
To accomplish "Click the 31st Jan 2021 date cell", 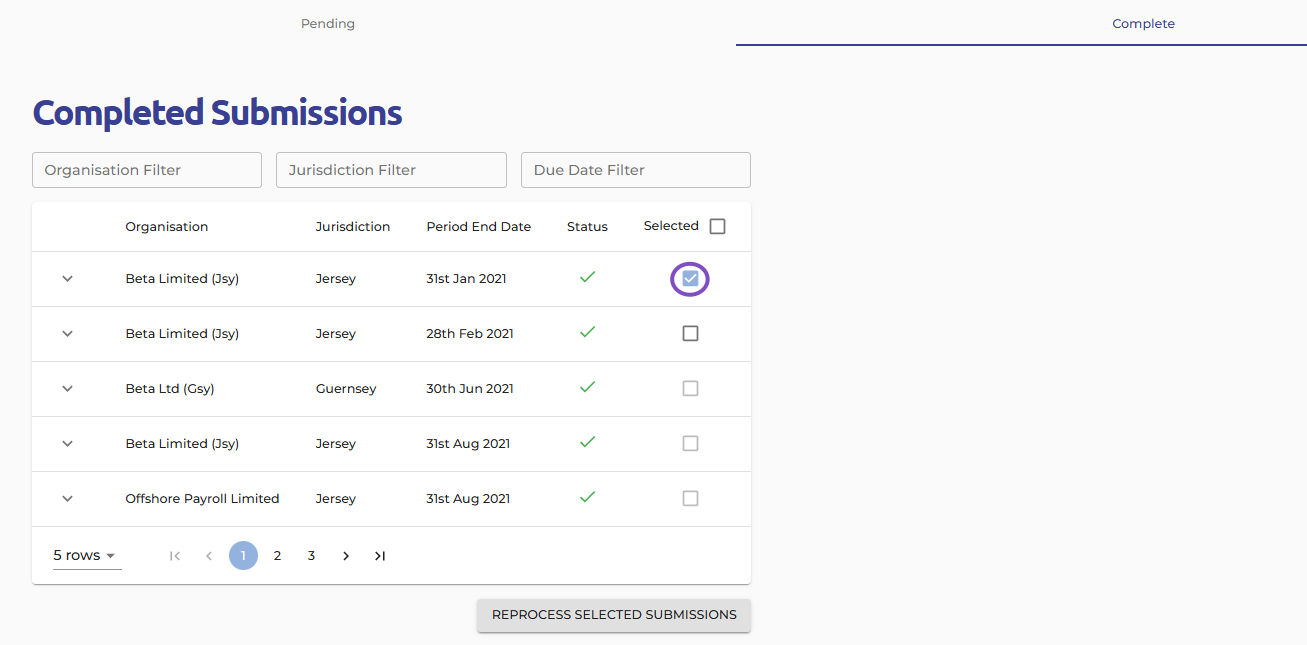I will click(466, 279).
